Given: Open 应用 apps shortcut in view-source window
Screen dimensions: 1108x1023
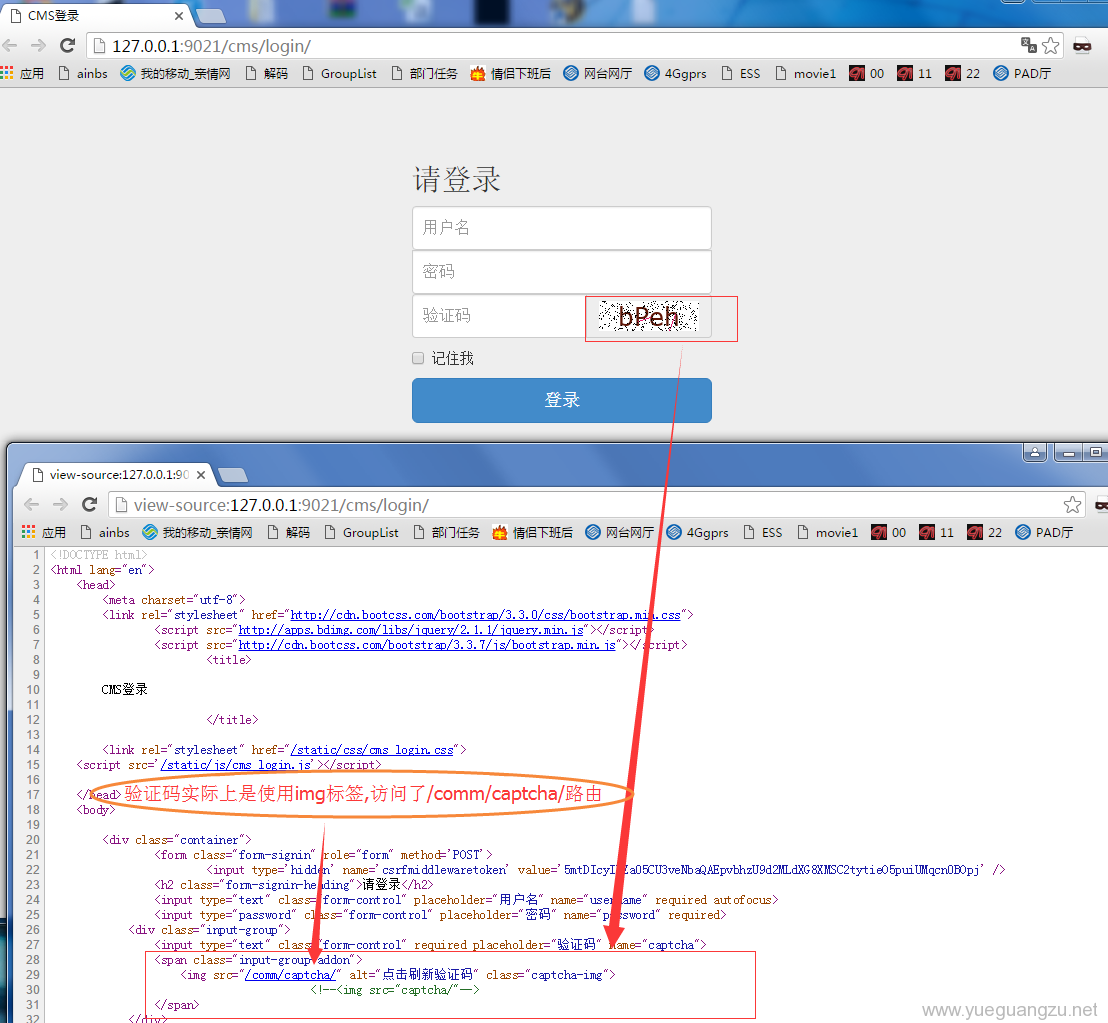Looking at the screenshot, I should coord(45,532).
